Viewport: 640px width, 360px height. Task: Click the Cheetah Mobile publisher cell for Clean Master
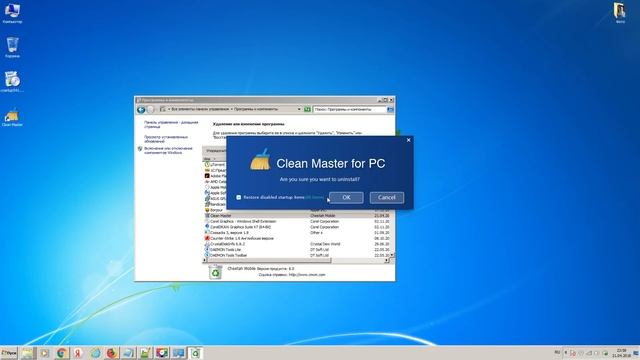coord(322,216)
